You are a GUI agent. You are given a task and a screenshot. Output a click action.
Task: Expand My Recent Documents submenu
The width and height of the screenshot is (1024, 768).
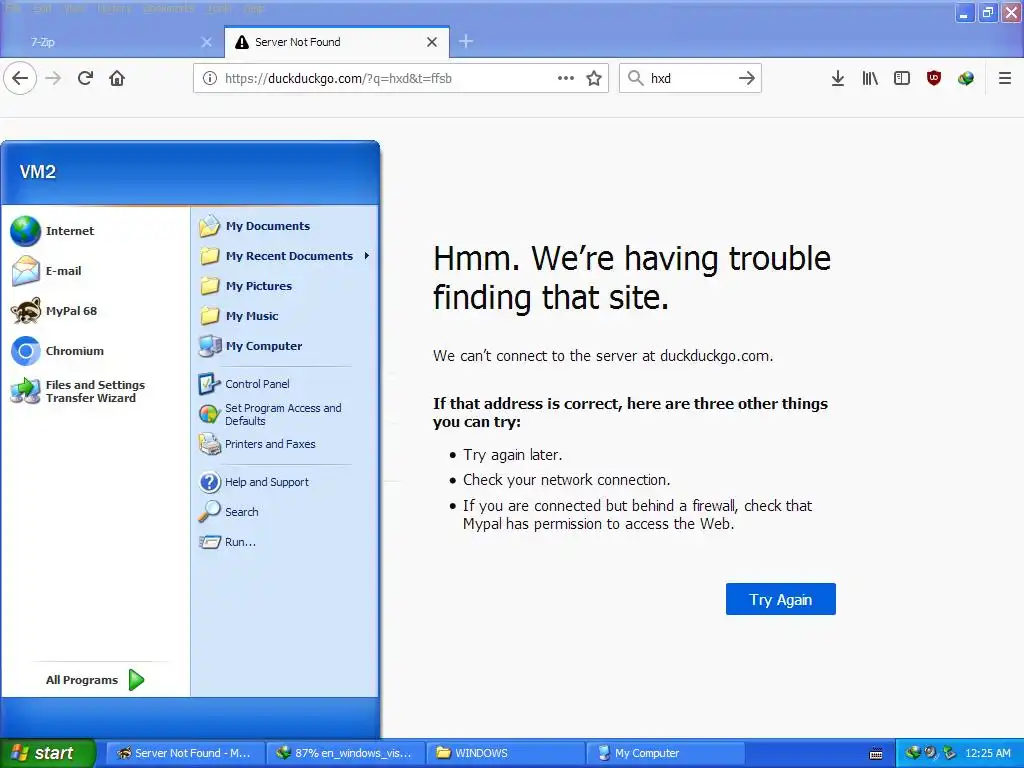(x=284, y=256)
